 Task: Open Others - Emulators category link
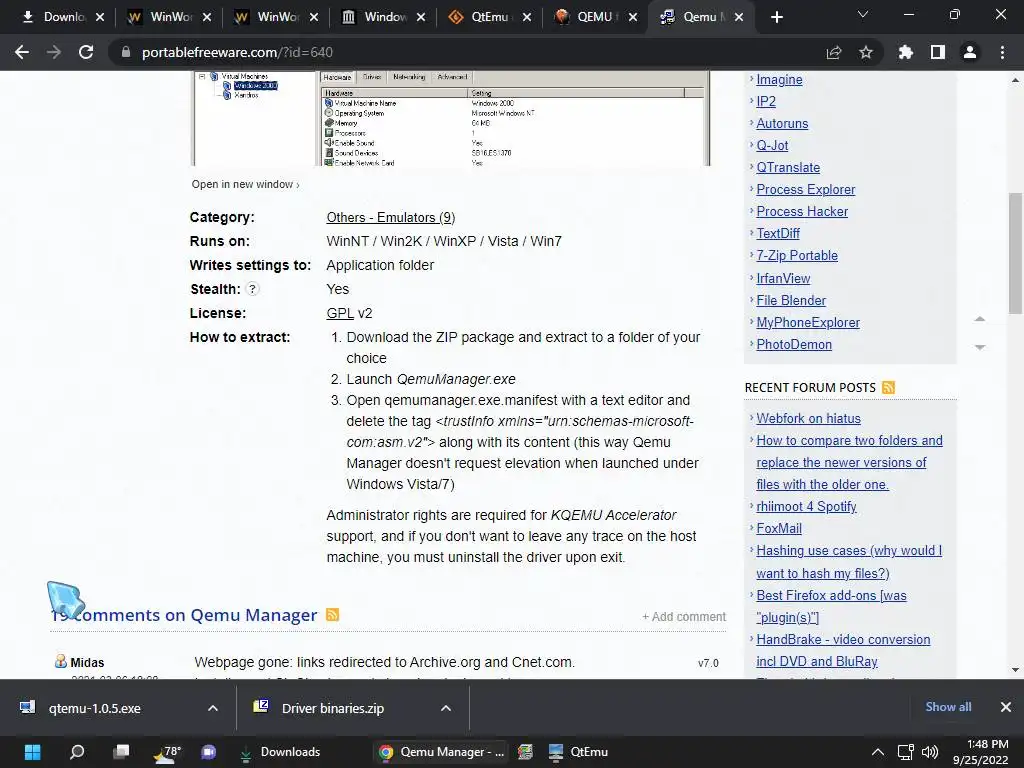click(x=391, y=217)
